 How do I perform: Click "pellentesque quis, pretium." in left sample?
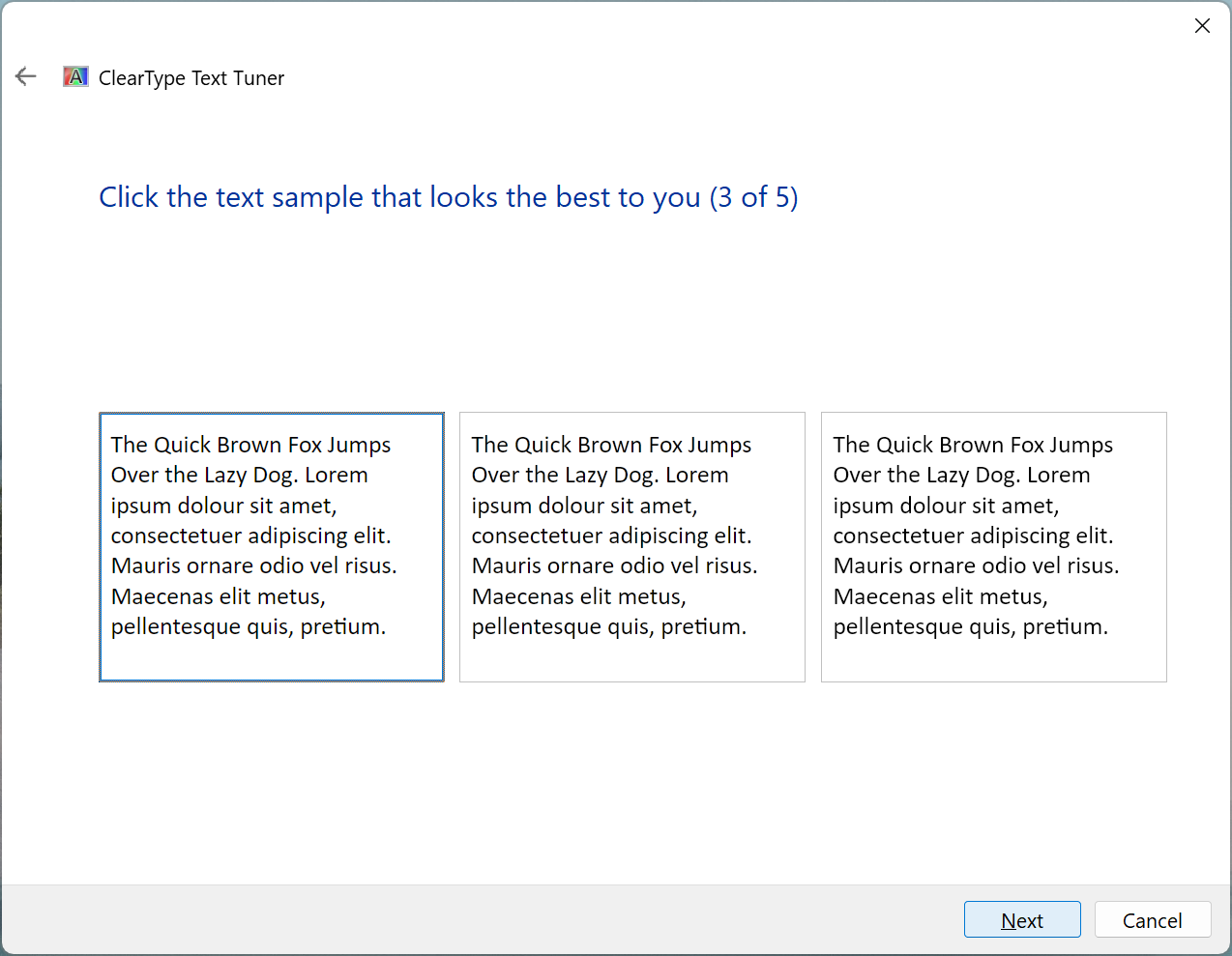[x=248, y=626]
